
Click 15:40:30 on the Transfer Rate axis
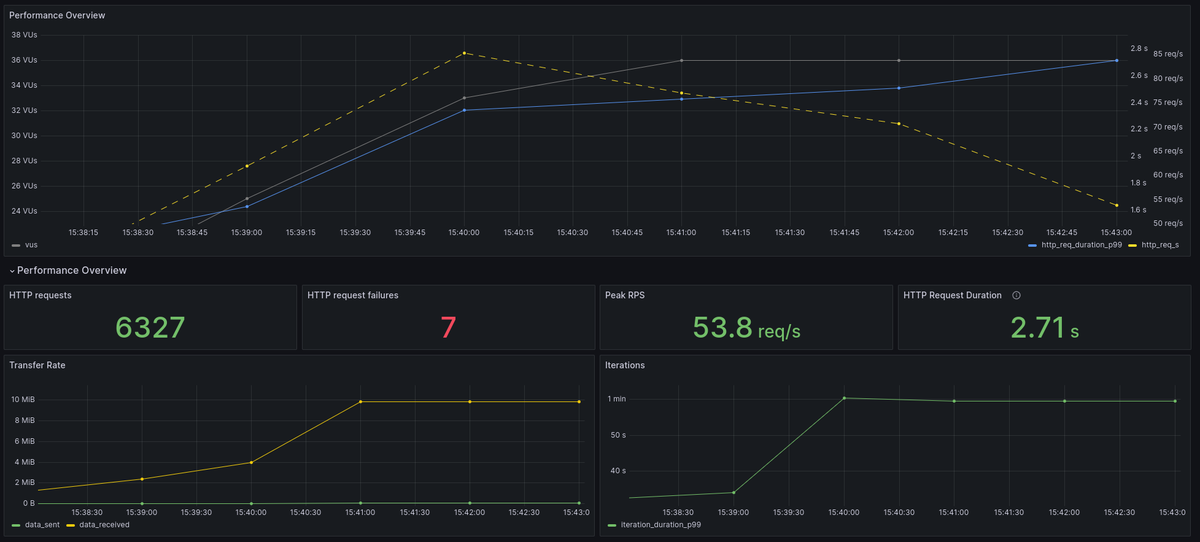click(x=305, y=512)
